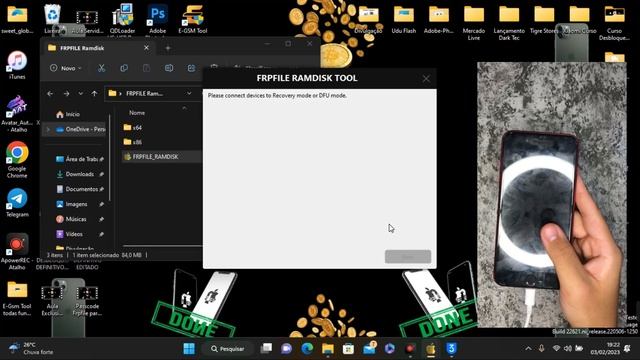Open the Windows Start menu
640x360 pixels.
pos(189,349)
